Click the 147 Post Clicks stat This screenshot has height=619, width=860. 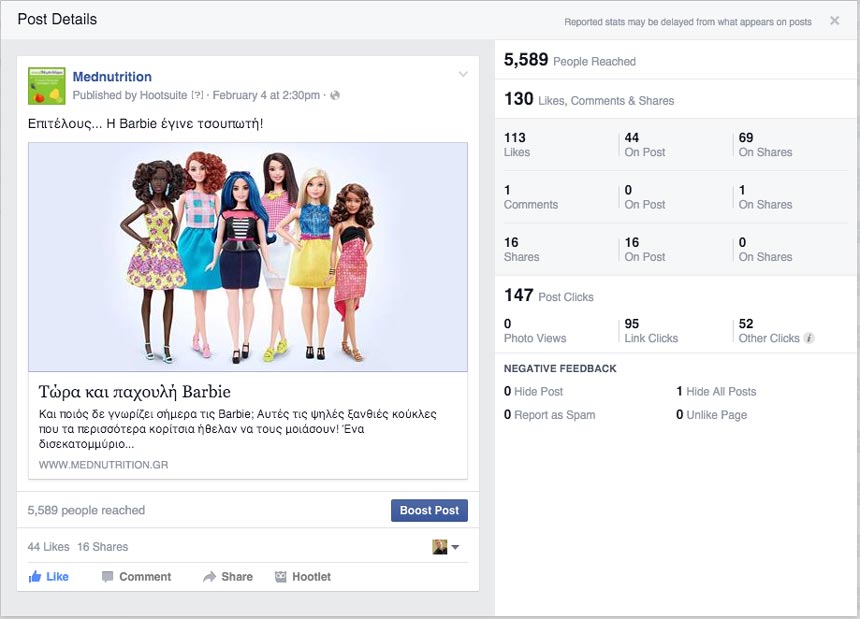click(x=548, y=296)
